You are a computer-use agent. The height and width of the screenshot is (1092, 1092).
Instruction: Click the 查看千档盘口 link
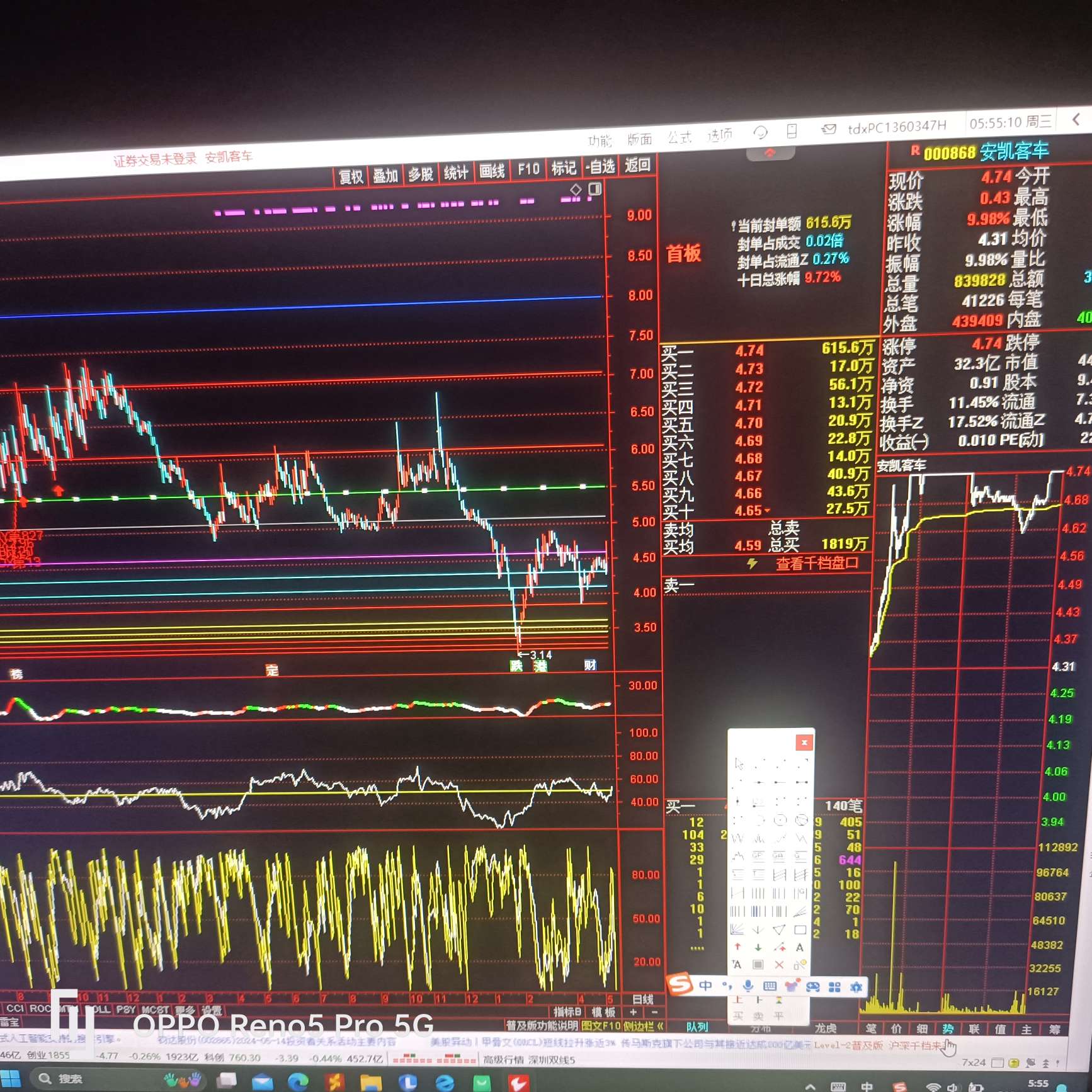pos(817,563)
